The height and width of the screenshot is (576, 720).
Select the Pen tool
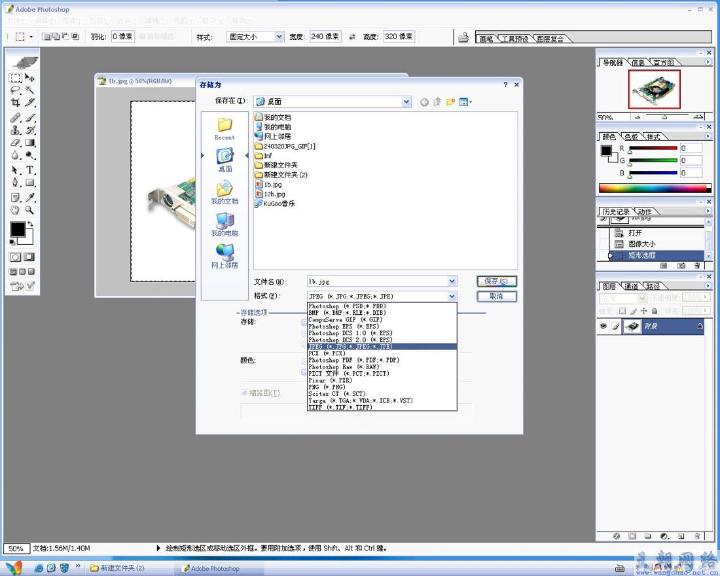pyautogui.click(x=16, y=183)
